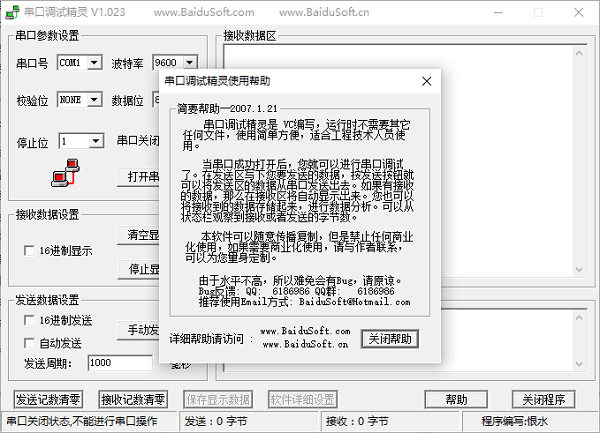The image size is (600, 433).
Task: Click the serial port app icon in title bar
Action: [12, 12]
